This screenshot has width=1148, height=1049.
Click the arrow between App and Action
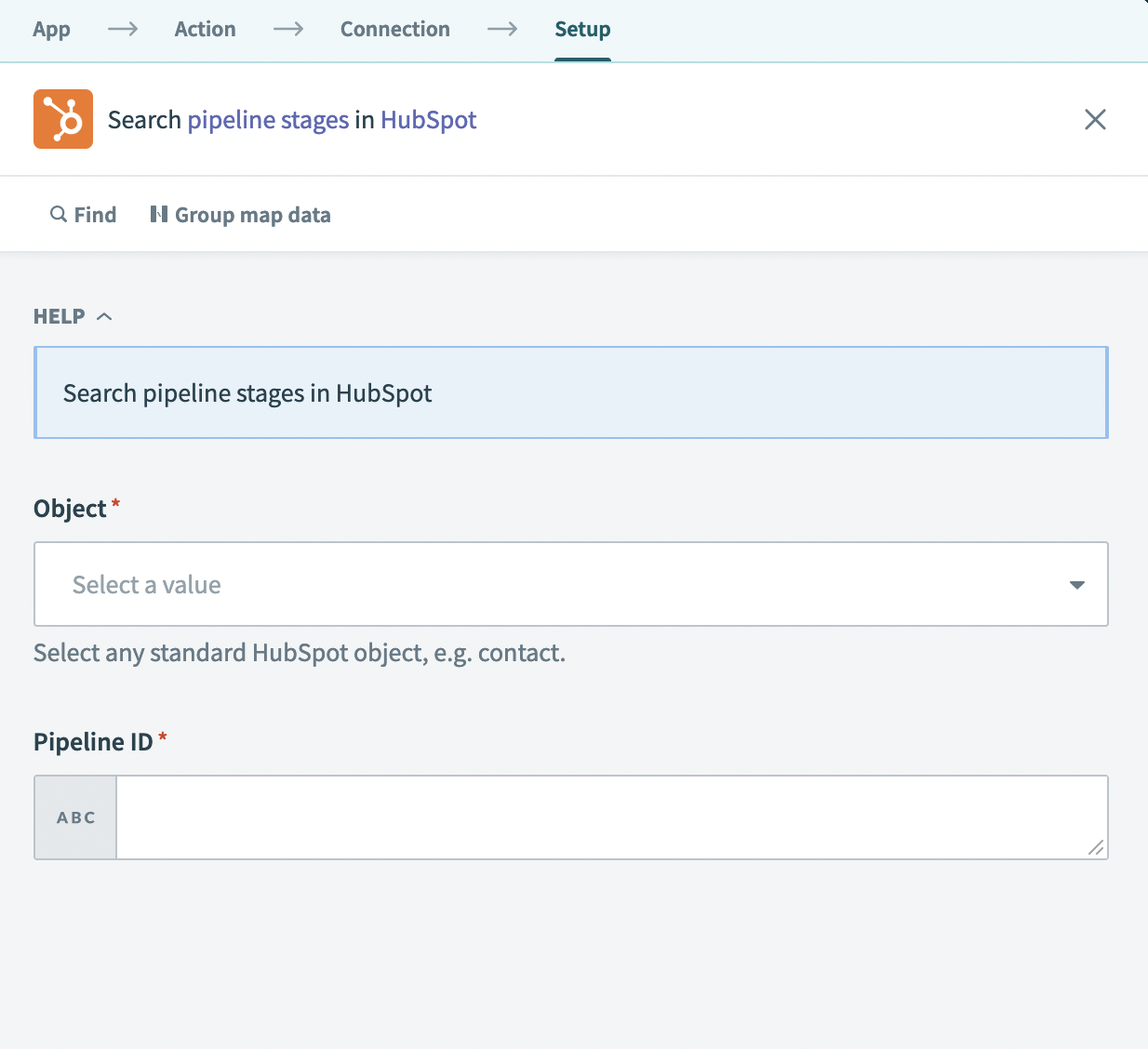(x=123, y=29)
